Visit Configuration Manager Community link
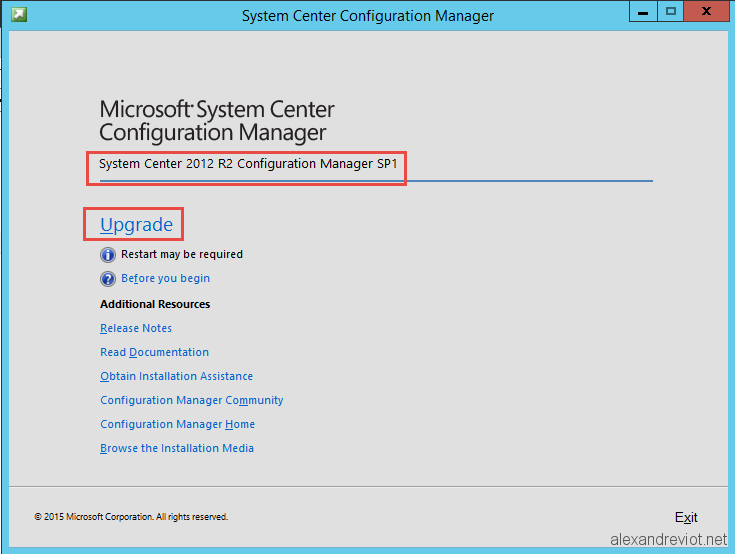The width and height of the screenshot is (735, 554). coord(192,400)
